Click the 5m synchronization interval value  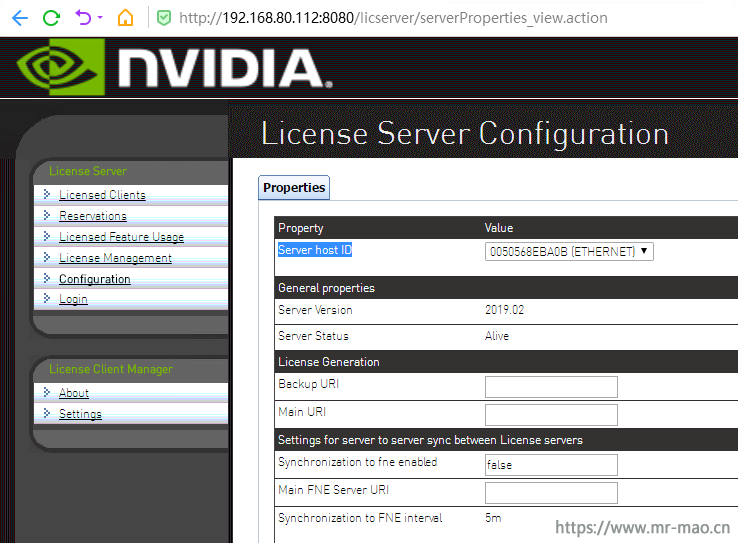tap(493, 518)
